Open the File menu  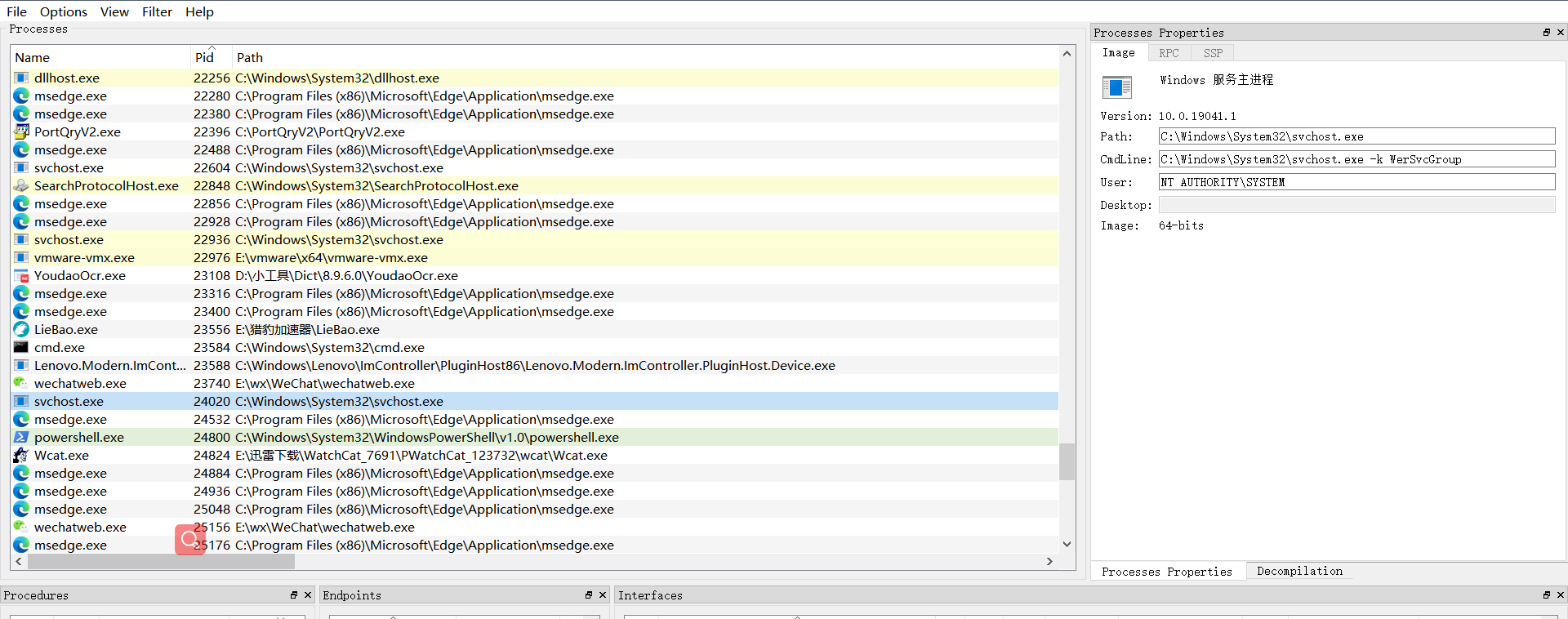[16, 11]
